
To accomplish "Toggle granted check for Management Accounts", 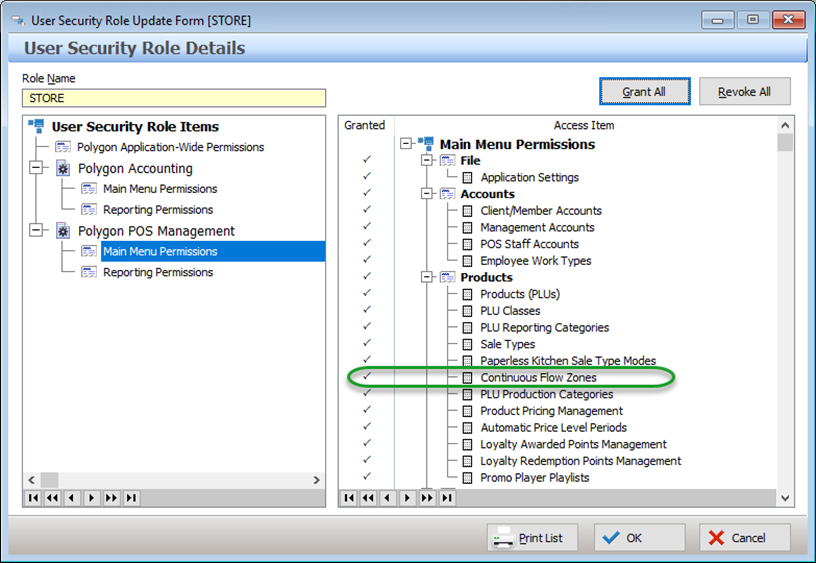I will 367,226.
